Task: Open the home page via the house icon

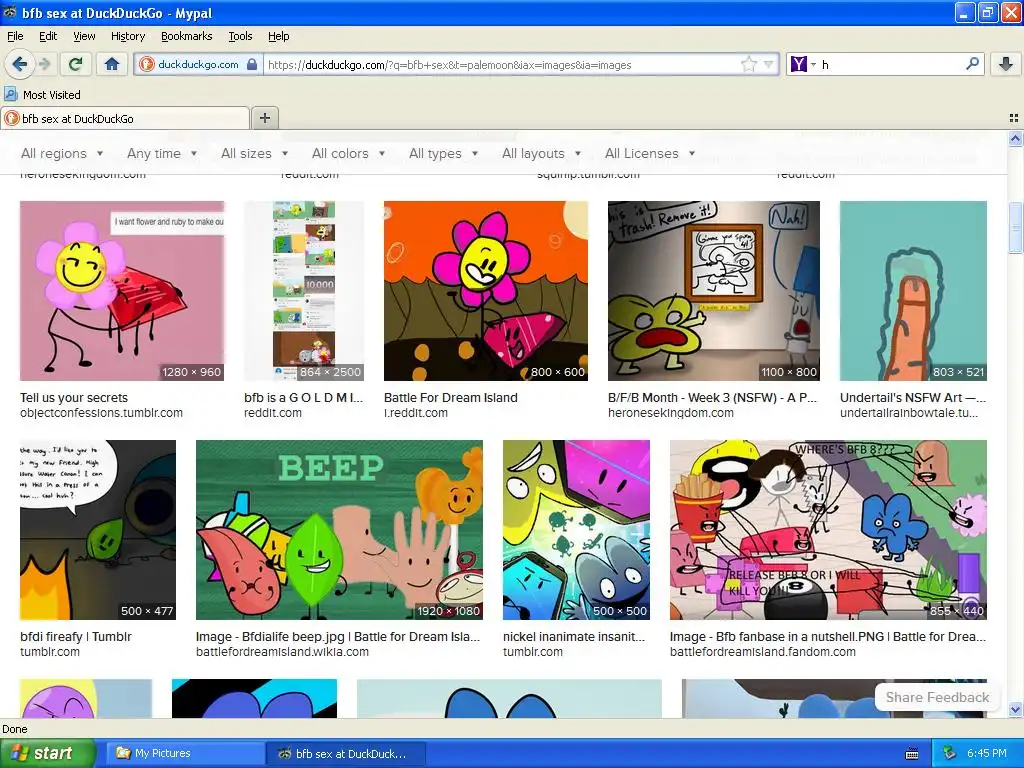Action: coord(112,64)
